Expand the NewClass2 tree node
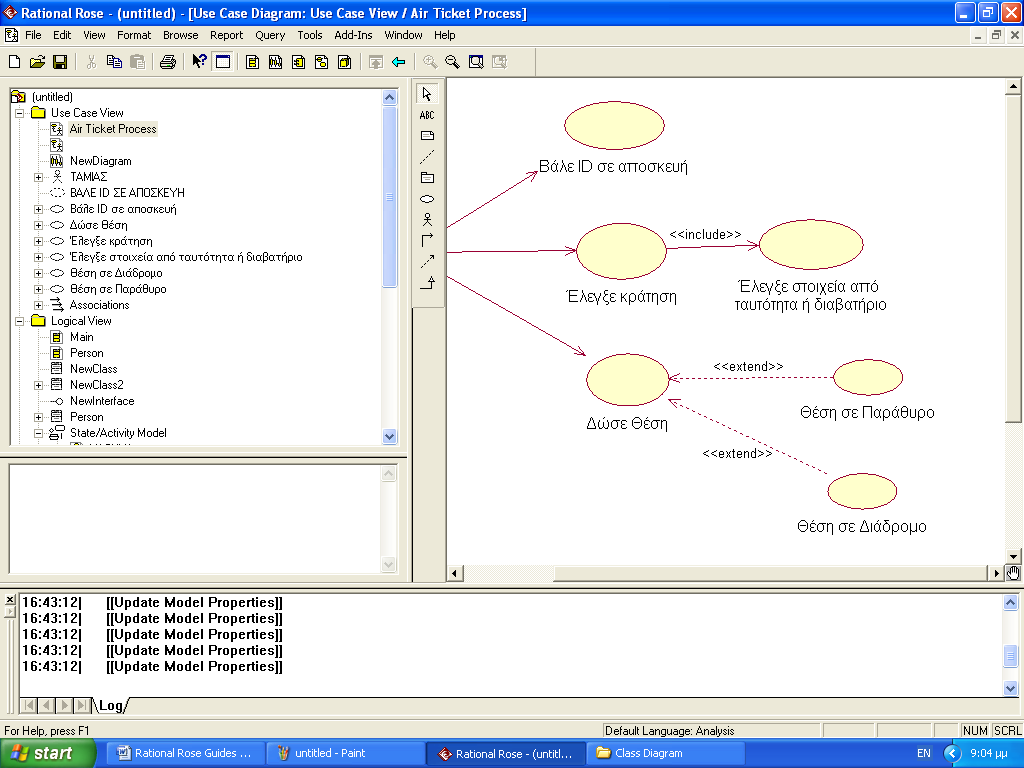The height and width of the screenshot is (768, 1024). [39, 385]
